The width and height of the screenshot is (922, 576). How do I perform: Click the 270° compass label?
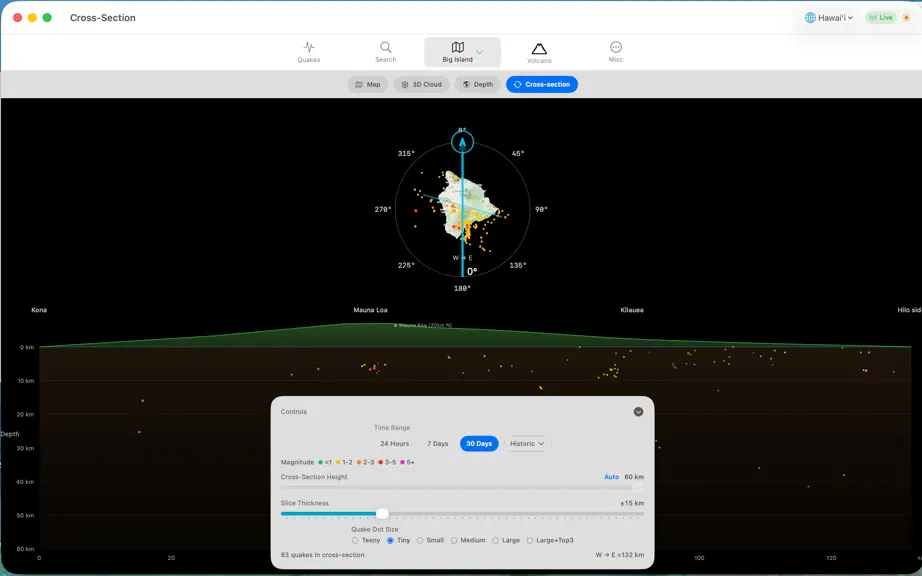383,209
